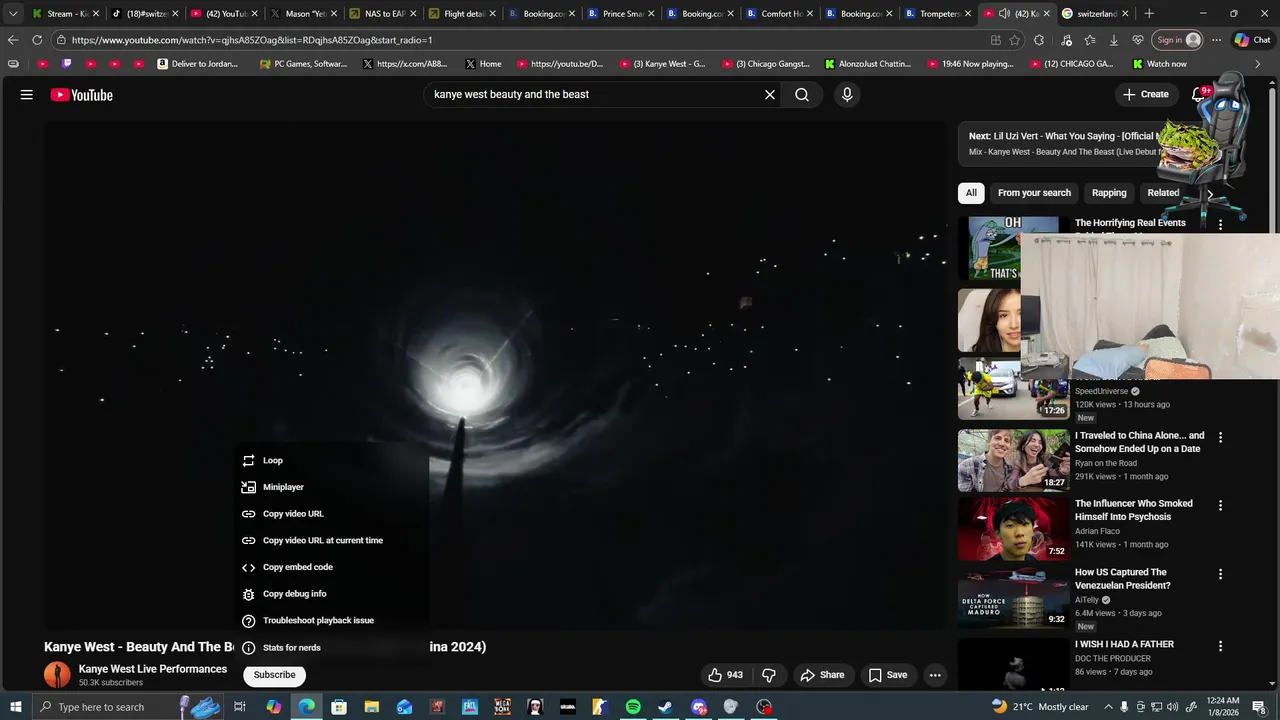Open options for Horrifying Real Events video
Image resolution: width=1280 pixels, height=720 pixels.
point(1220,225)
